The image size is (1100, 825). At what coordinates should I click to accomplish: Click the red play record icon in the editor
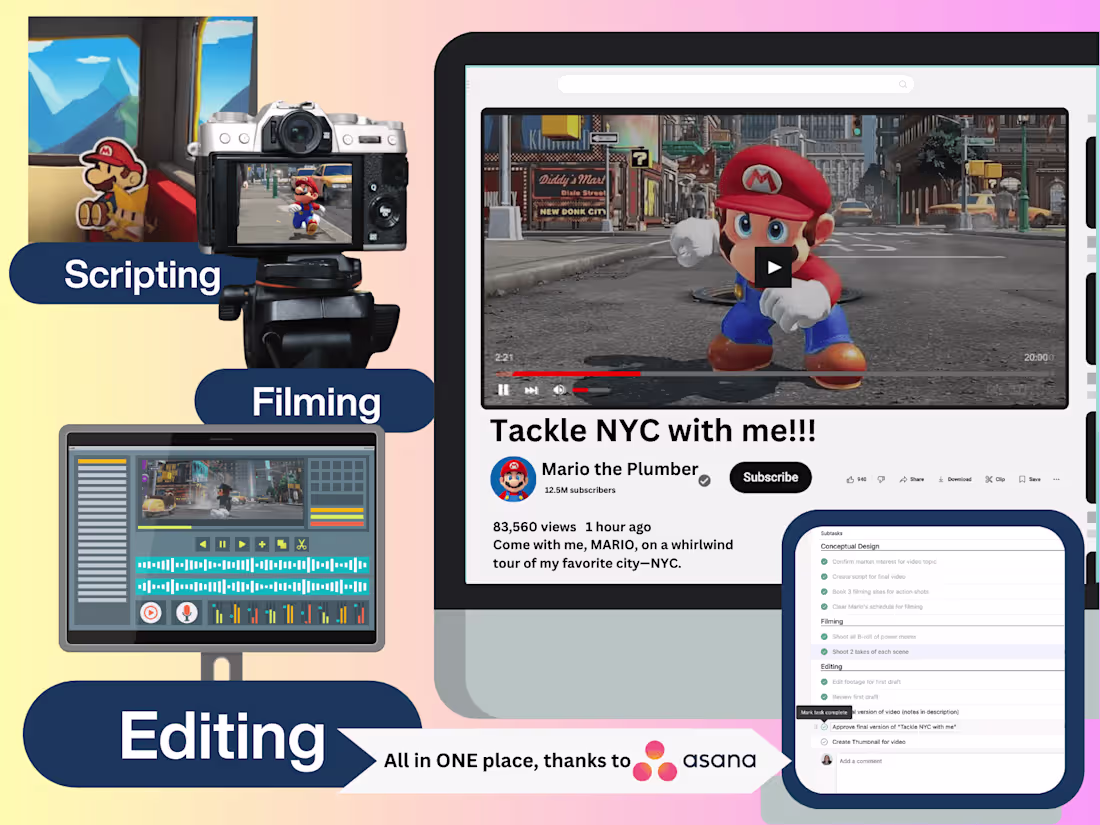[x=151, y=612]
